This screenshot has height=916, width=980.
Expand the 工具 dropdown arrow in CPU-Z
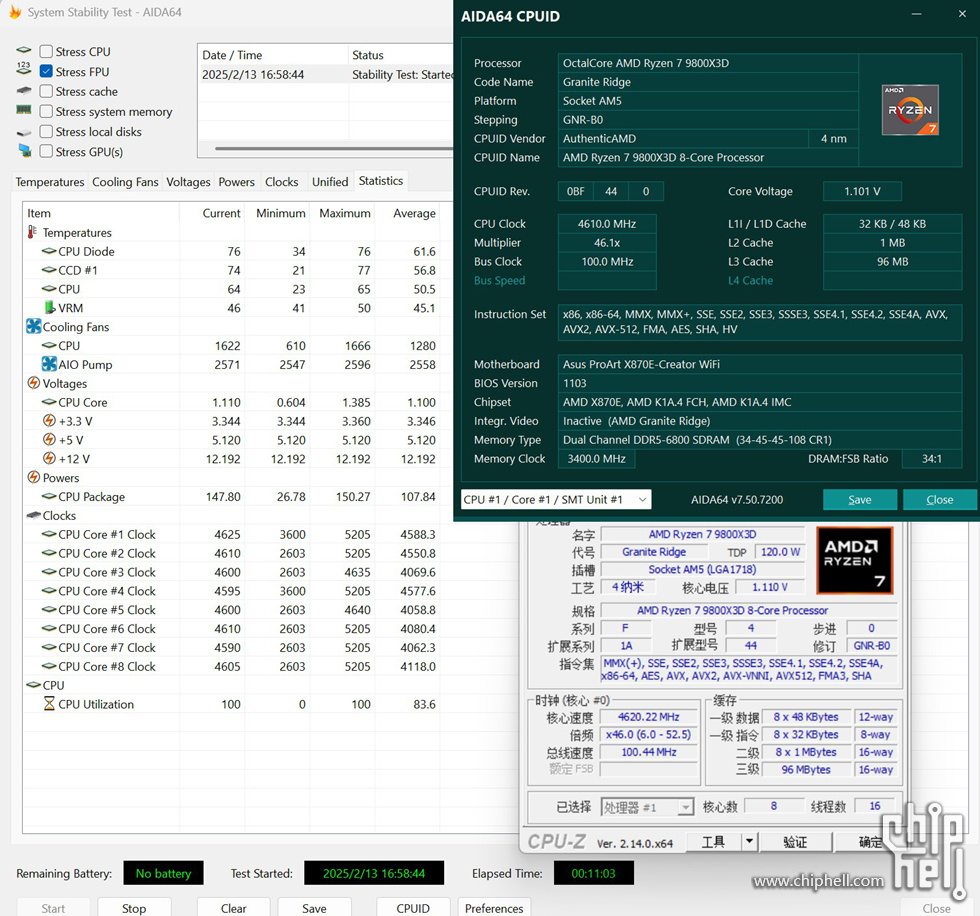749,841
